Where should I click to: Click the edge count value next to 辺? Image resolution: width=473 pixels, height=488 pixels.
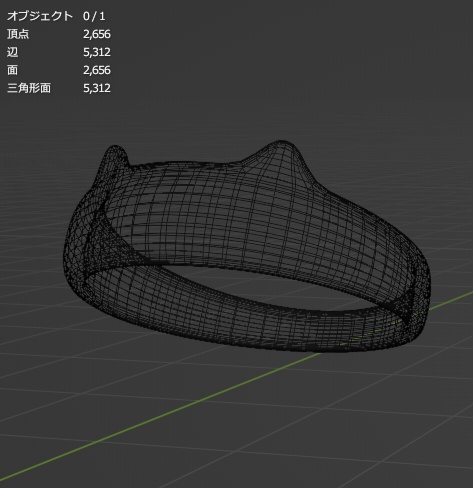[97, 52]
